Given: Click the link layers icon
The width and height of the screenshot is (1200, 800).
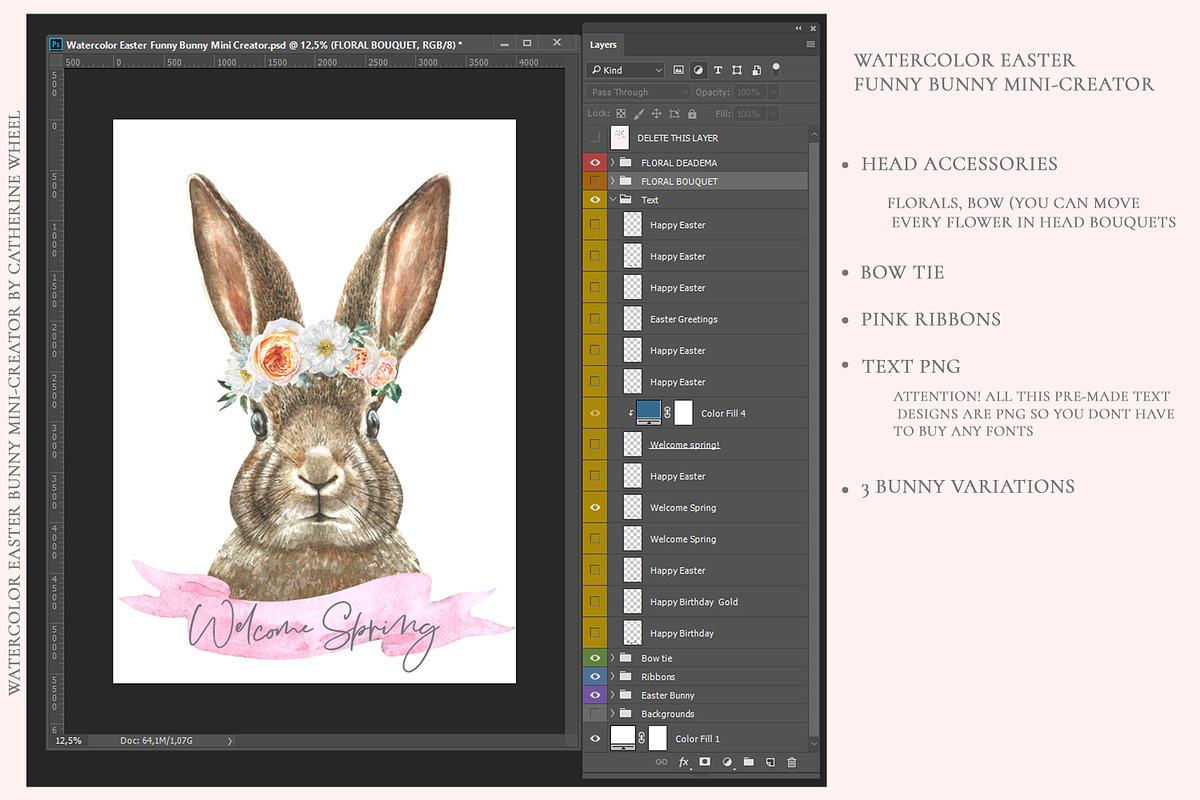Looking at the screenshot, I should point(661,762).
